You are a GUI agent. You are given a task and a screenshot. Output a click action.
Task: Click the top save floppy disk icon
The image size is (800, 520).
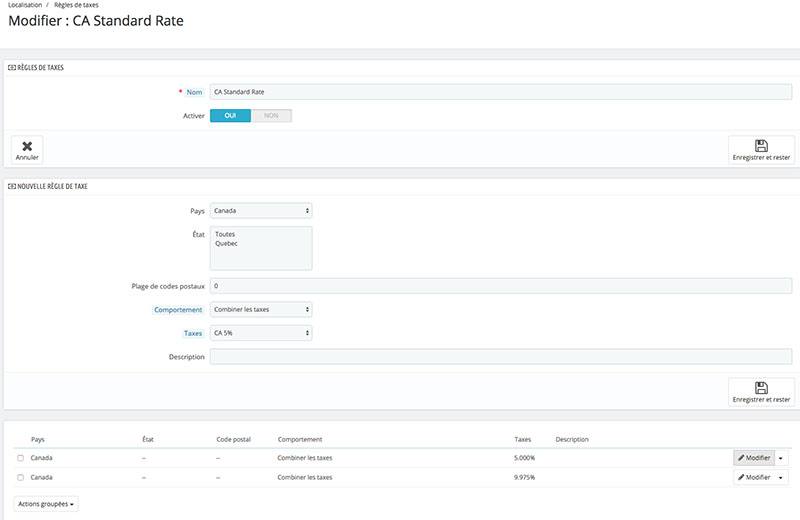point(761,146)
